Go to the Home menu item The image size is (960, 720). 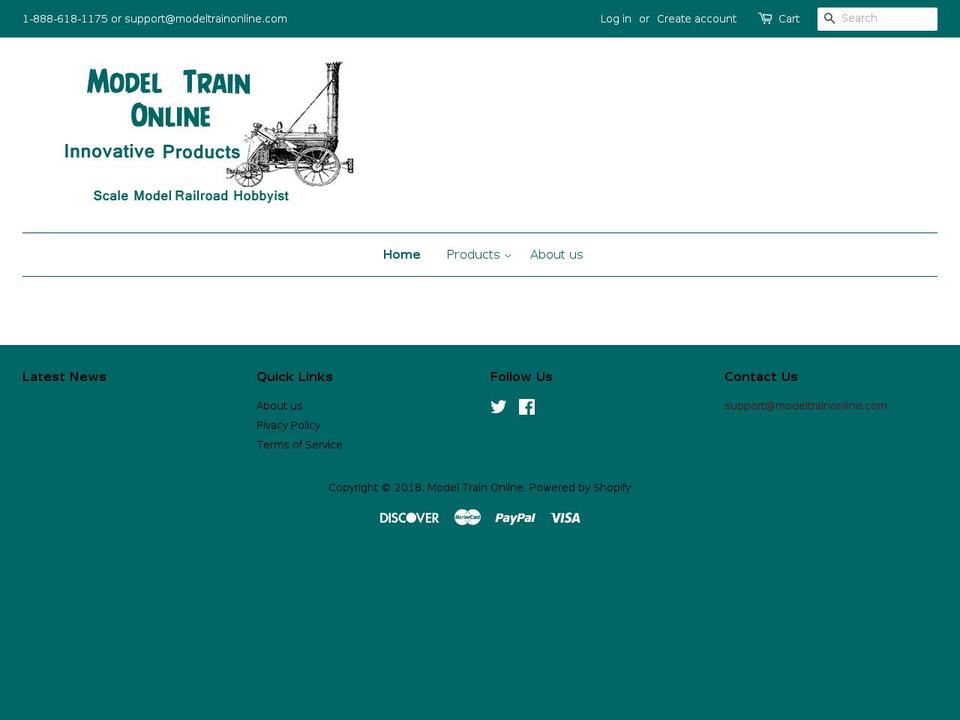tap(402, 255)
